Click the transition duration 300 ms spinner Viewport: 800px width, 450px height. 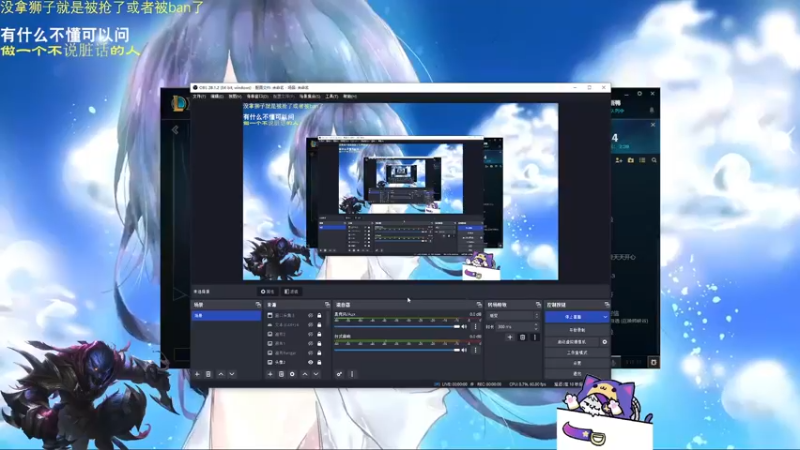point(518,327)
